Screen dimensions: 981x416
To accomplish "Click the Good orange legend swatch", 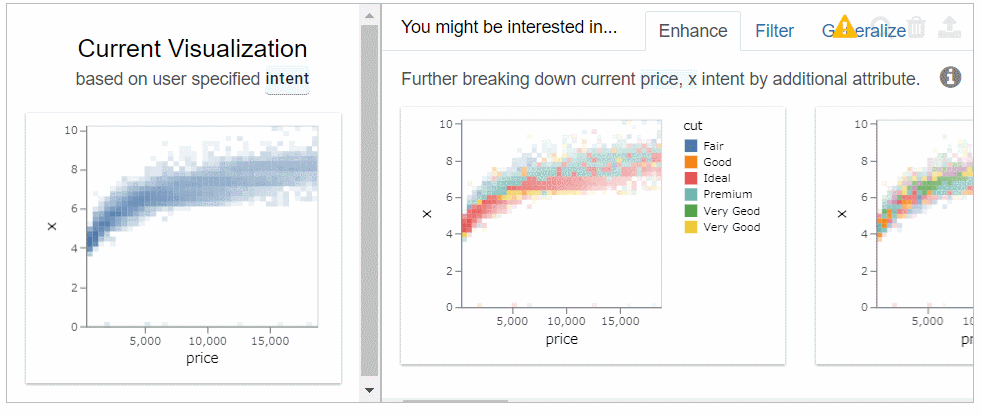I will click(x=690, y=162).
